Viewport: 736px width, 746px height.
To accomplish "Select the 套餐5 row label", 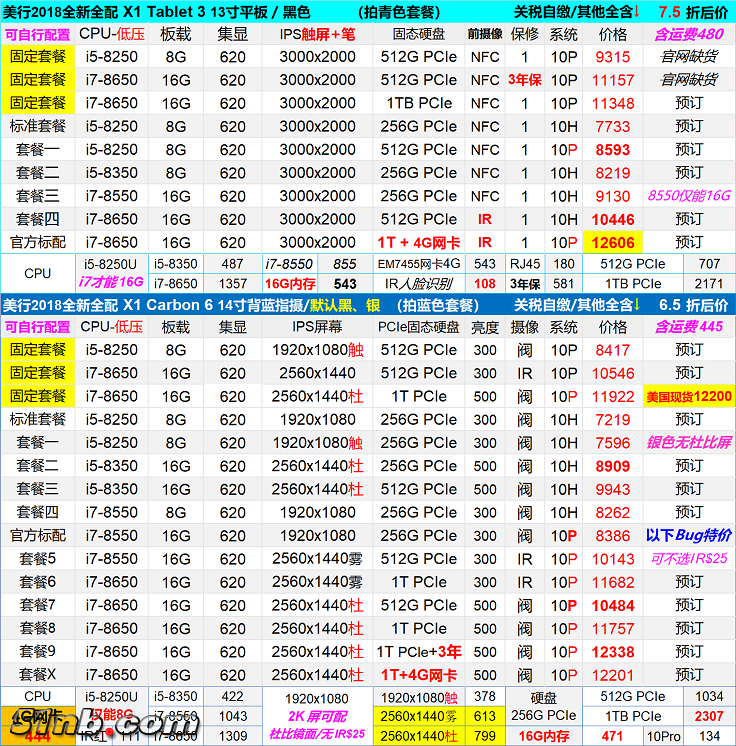I will pyautogui.click(x=37, y=559).
